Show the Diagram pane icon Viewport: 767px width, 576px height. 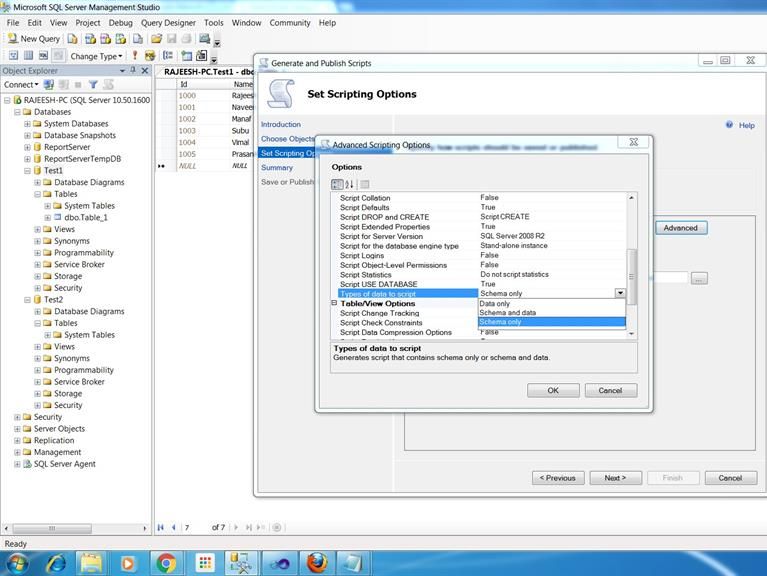(14, 56)
